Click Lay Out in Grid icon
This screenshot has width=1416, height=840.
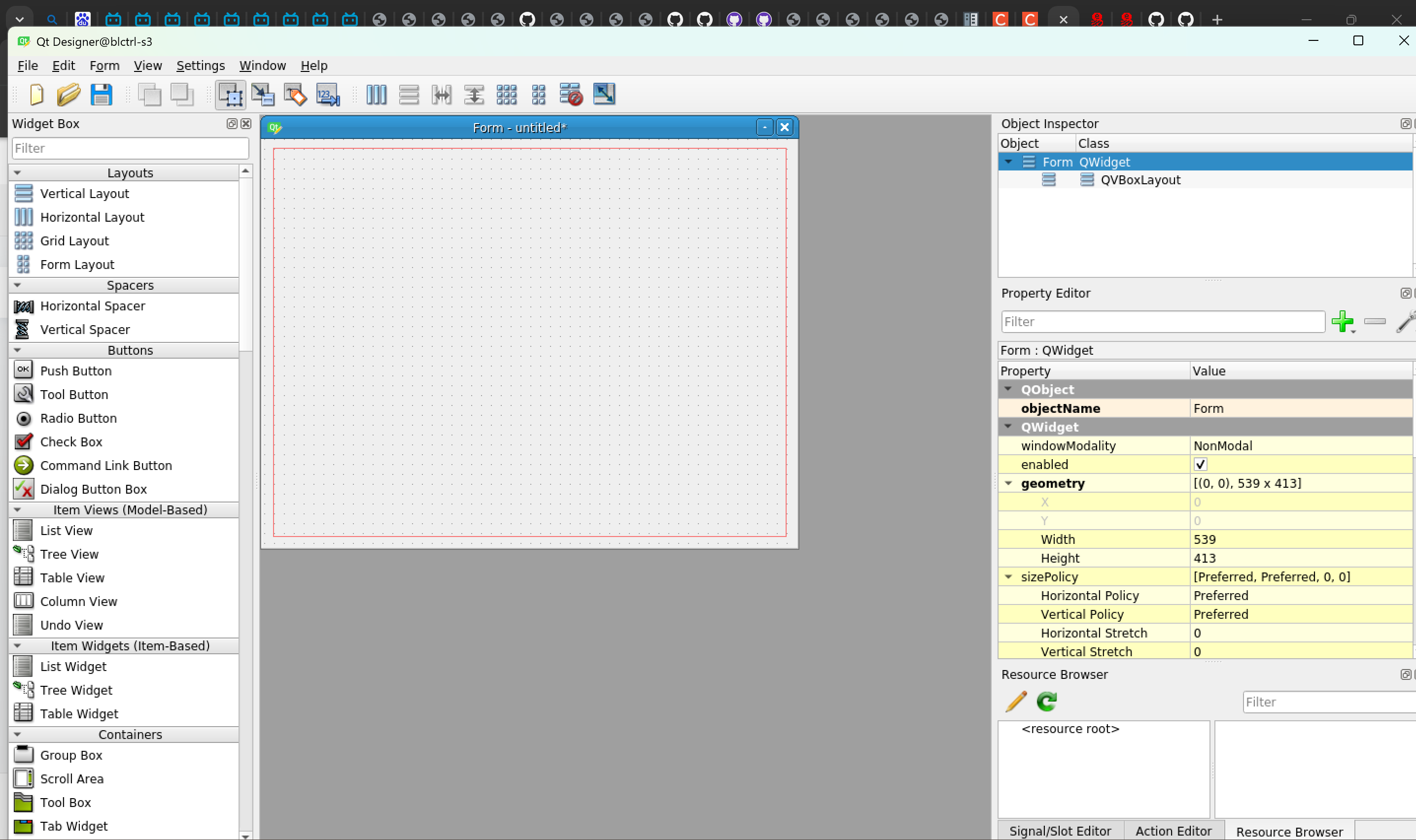tap(506, 95)
